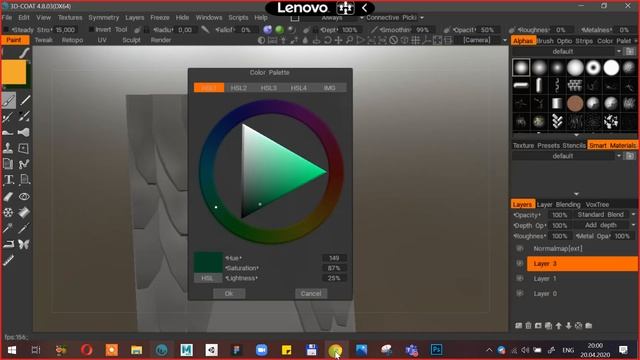Duplicate layer icon in Layers panel
Viewport: 640px width, 360px height.
[549, 326]
